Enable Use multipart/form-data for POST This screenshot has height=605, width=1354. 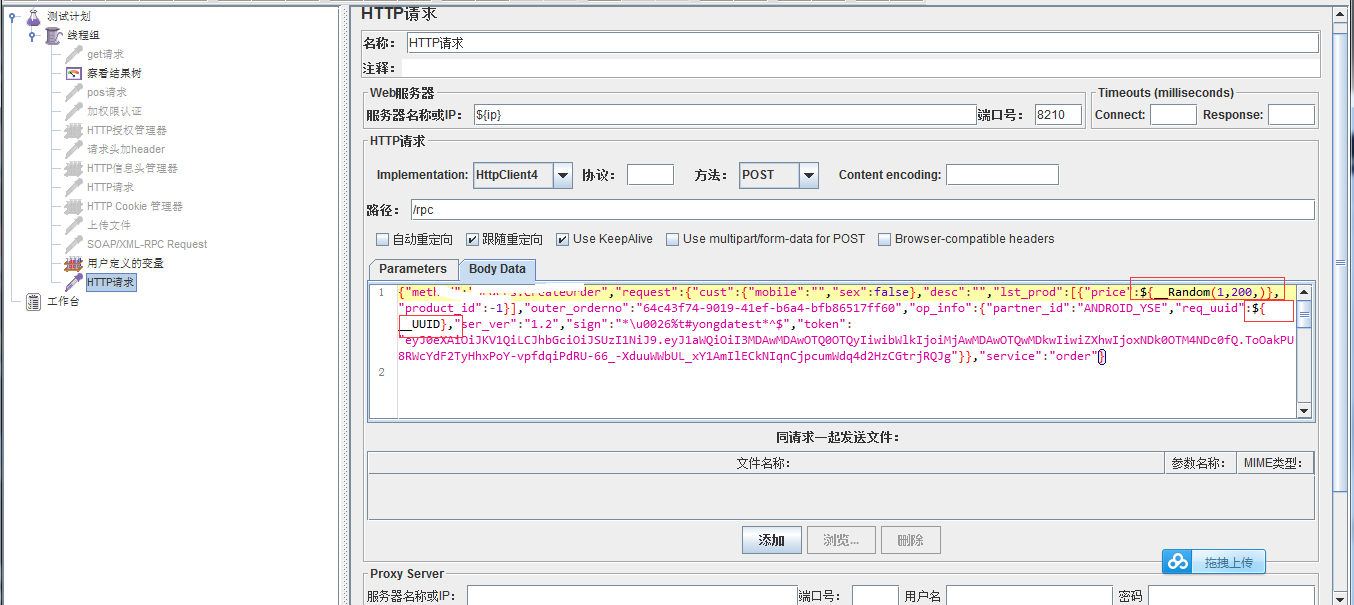(673, 239)
